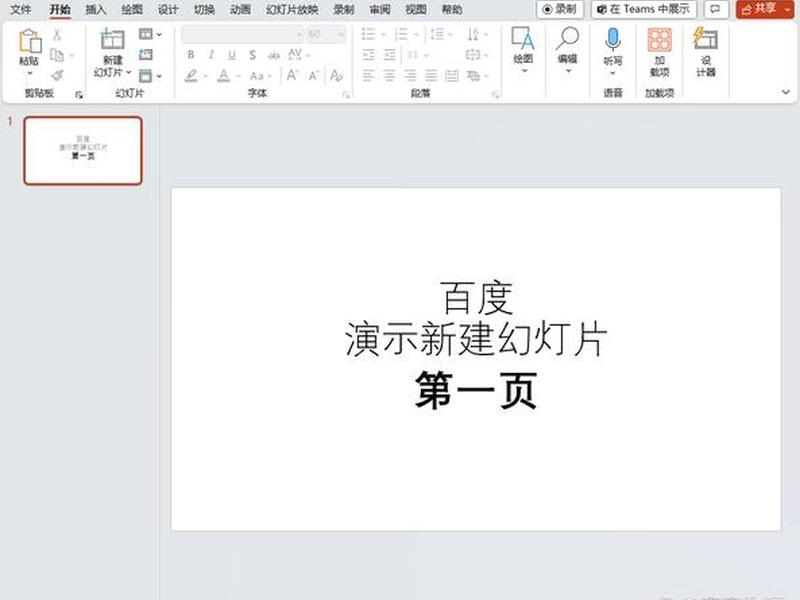Screen dimensions: 800x600
Task: Cut selection with the scissors icon
Action: pyautogui.click(x=57, y=35)
